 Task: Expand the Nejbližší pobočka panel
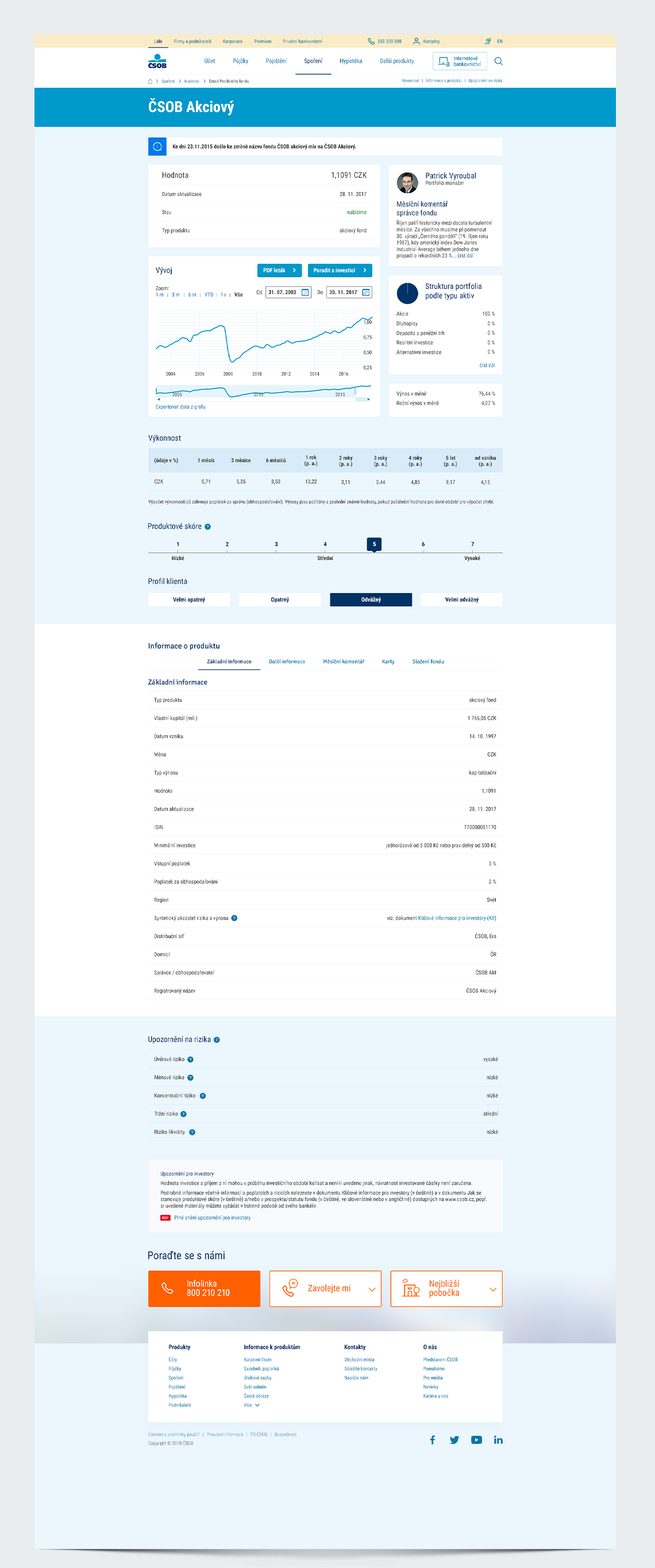446,1289
